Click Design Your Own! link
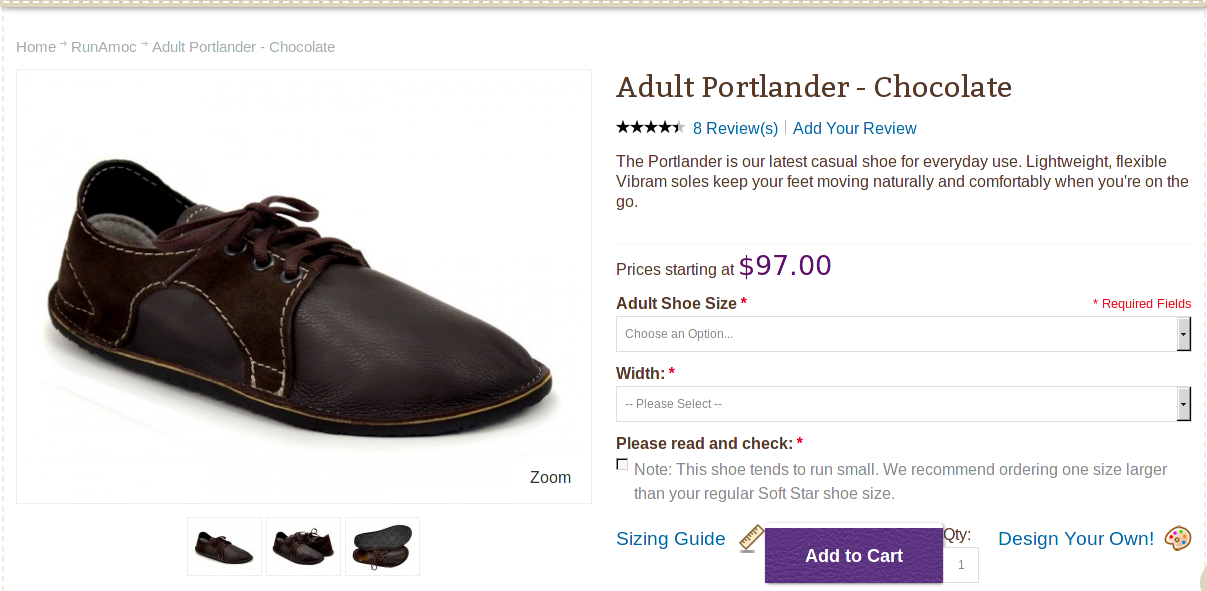The image size is (1207, 591). (1075, 539)
